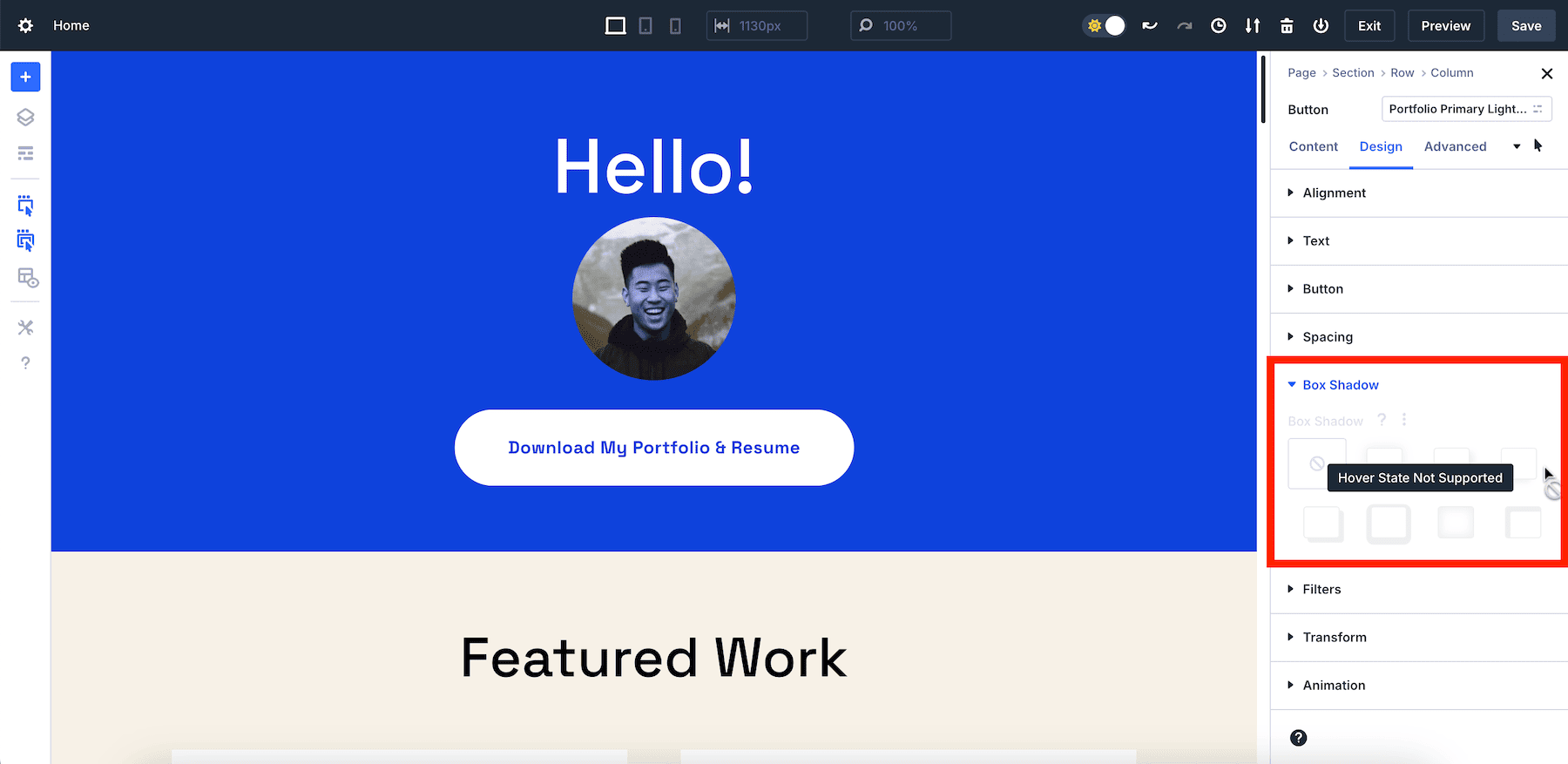Toggle the light/dark theme switch
Screen dimensions: 1568x764
pyautogui.click(x=1105, y=25)
